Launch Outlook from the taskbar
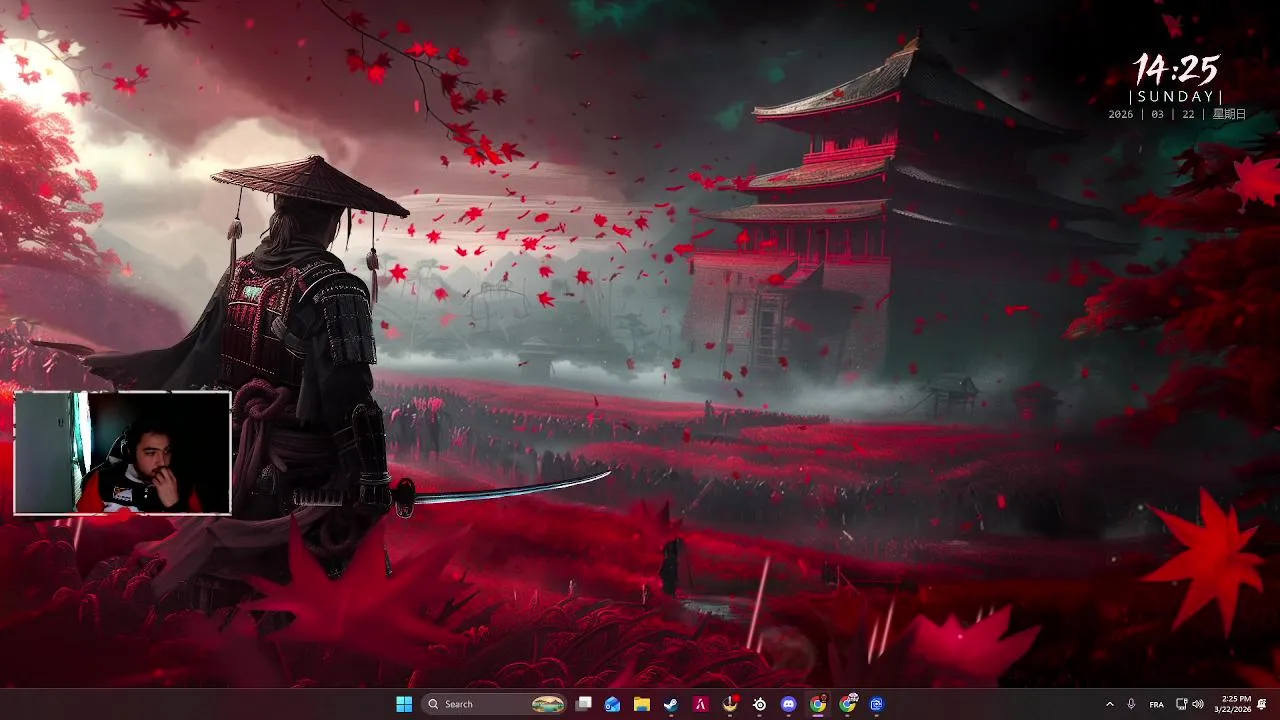This screenshot has width=1280, height=720. point(613,704)
